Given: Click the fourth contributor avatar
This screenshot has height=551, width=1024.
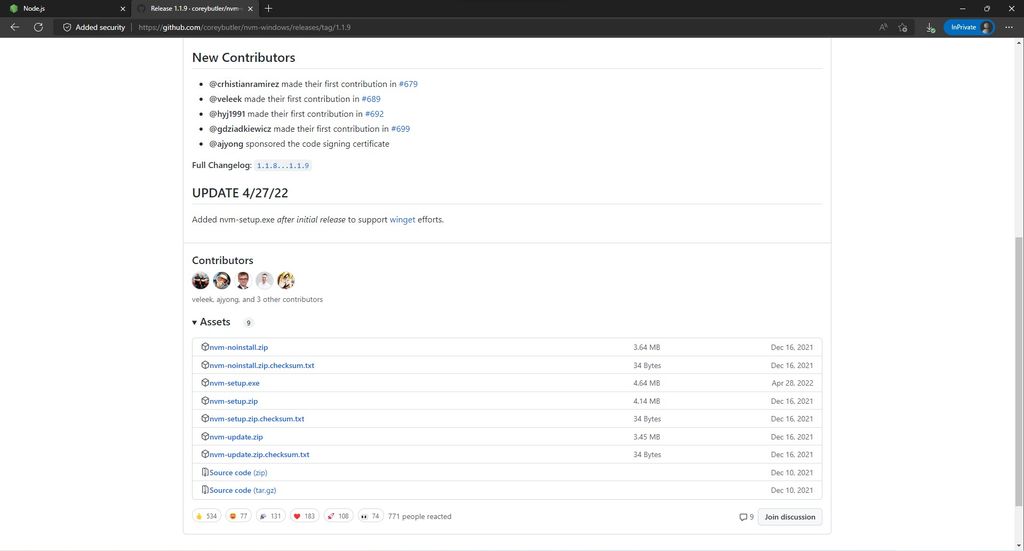Looking at the screenshot, I should pos(264,280).
